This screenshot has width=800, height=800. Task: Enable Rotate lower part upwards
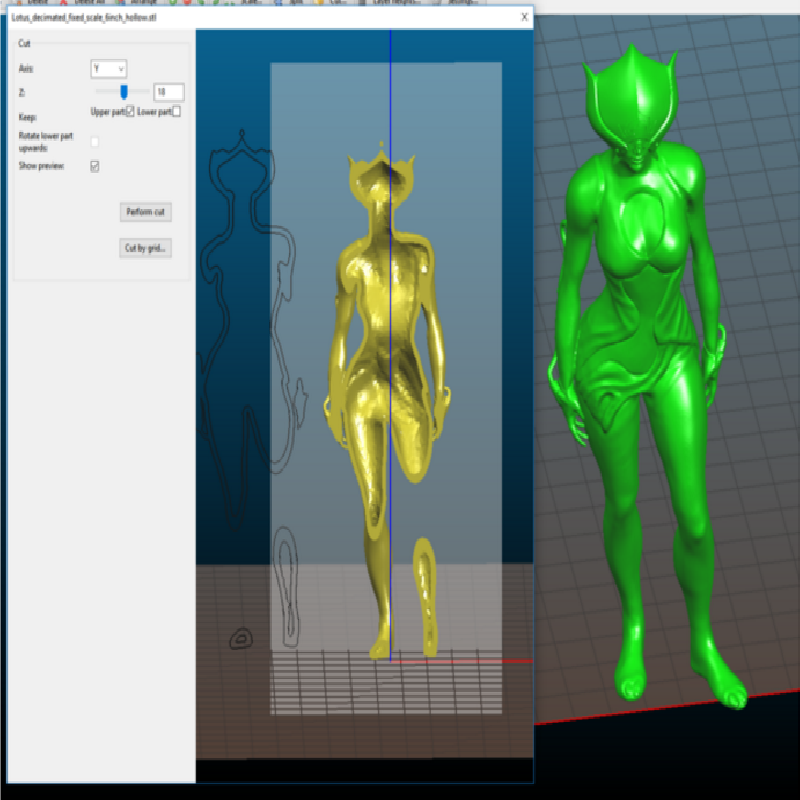pyautogui.click(x=95, y=142)
